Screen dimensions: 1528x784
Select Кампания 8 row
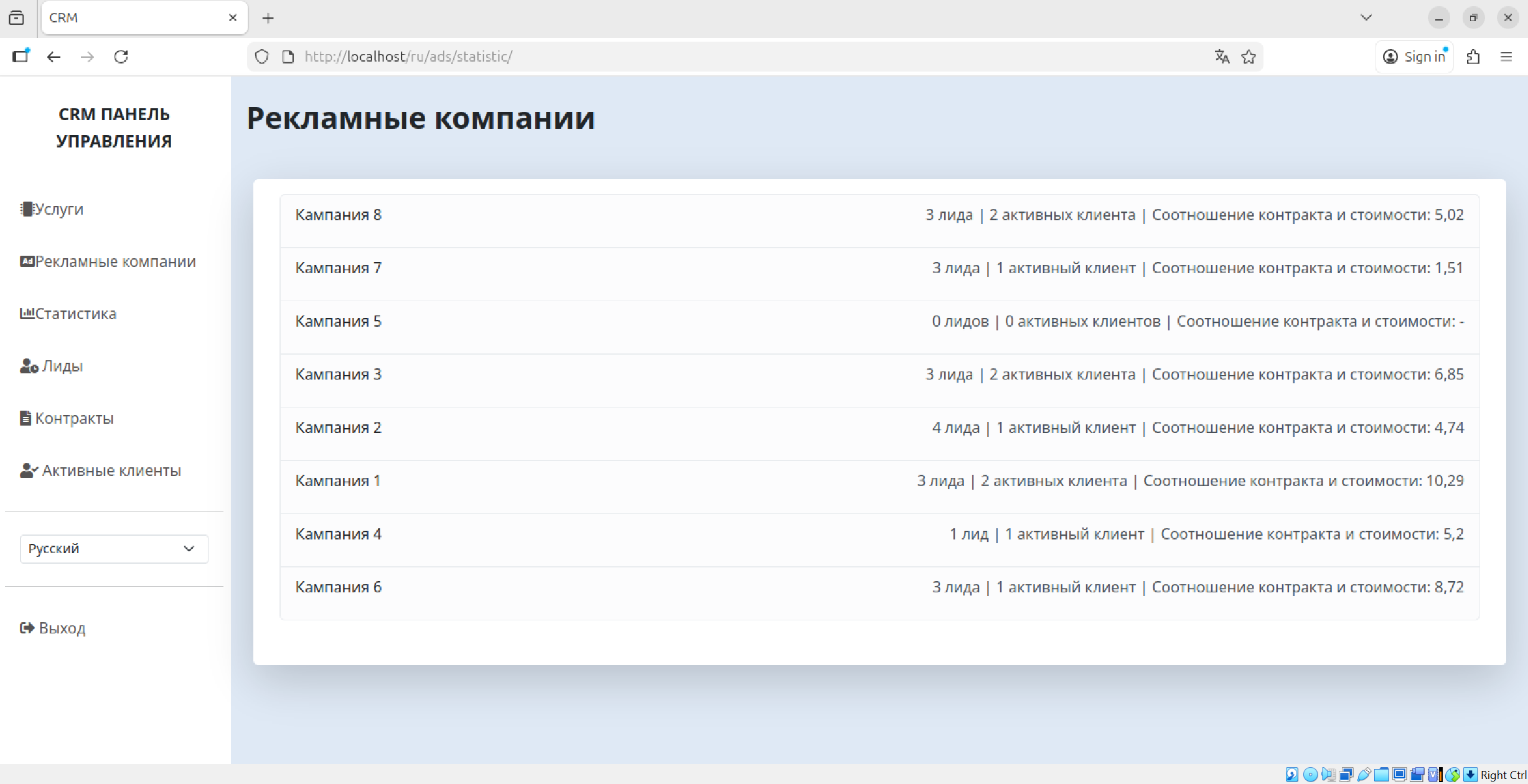click(x=879, y=221)
